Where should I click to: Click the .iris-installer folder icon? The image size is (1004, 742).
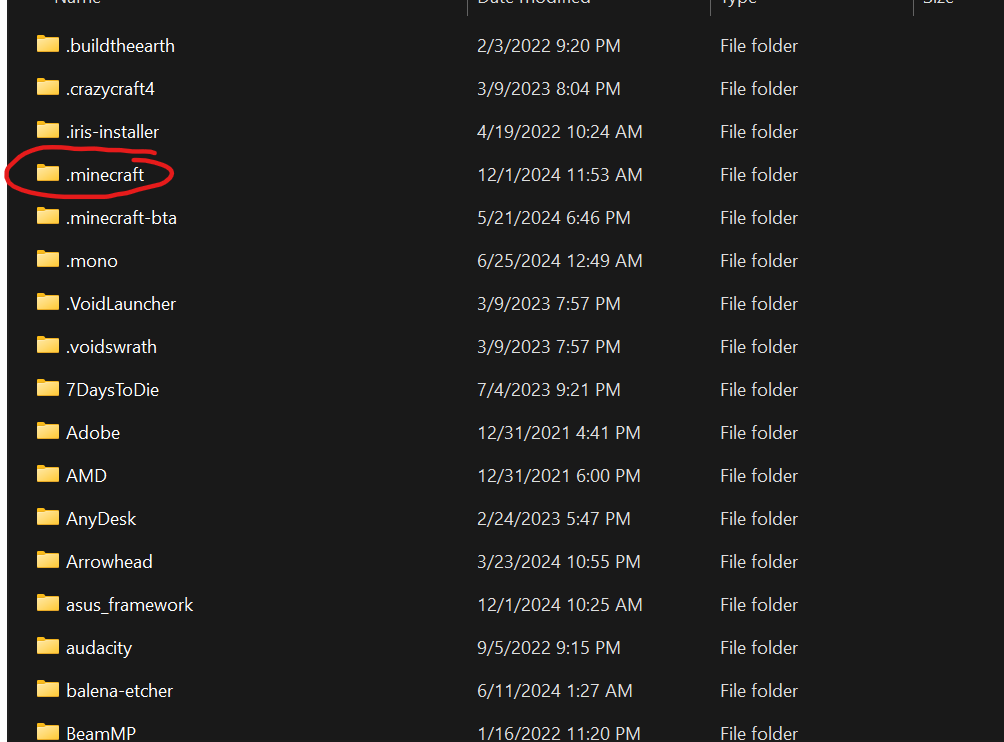coord(48,130)
